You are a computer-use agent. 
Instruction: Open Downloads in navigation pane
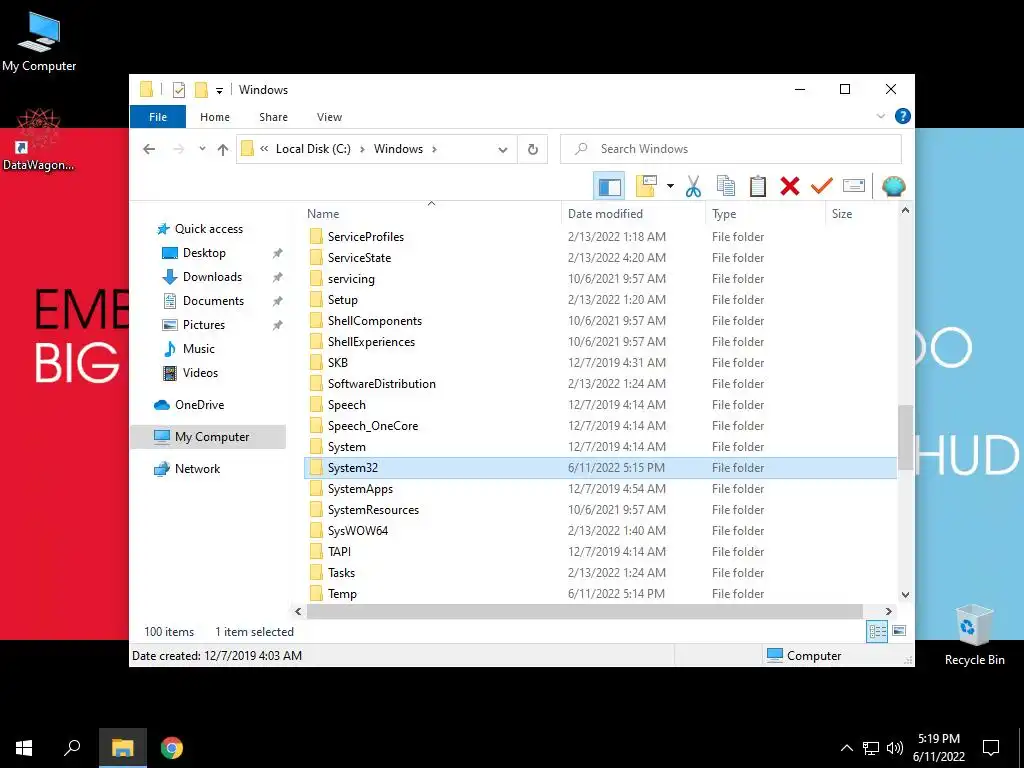tap(202, 277)
